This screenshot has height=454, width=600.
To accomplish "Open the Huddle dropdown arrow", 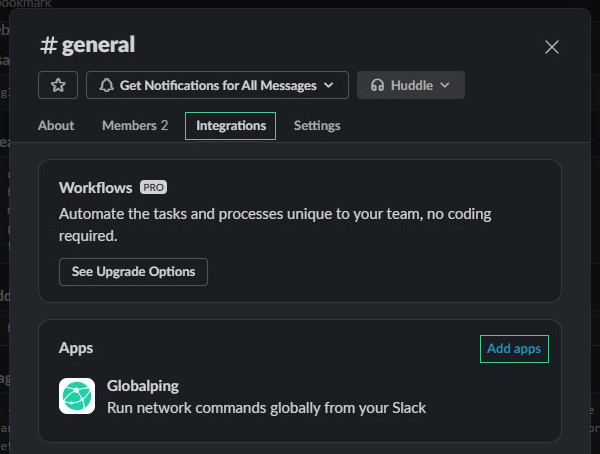I will 445,85.
